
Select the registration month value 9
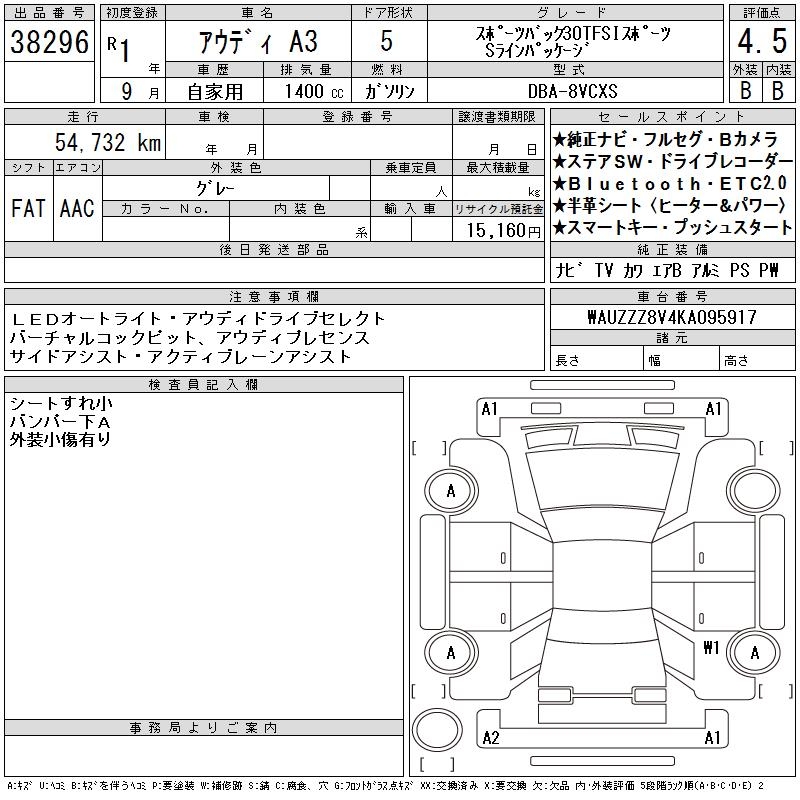[x=127, y=91]
